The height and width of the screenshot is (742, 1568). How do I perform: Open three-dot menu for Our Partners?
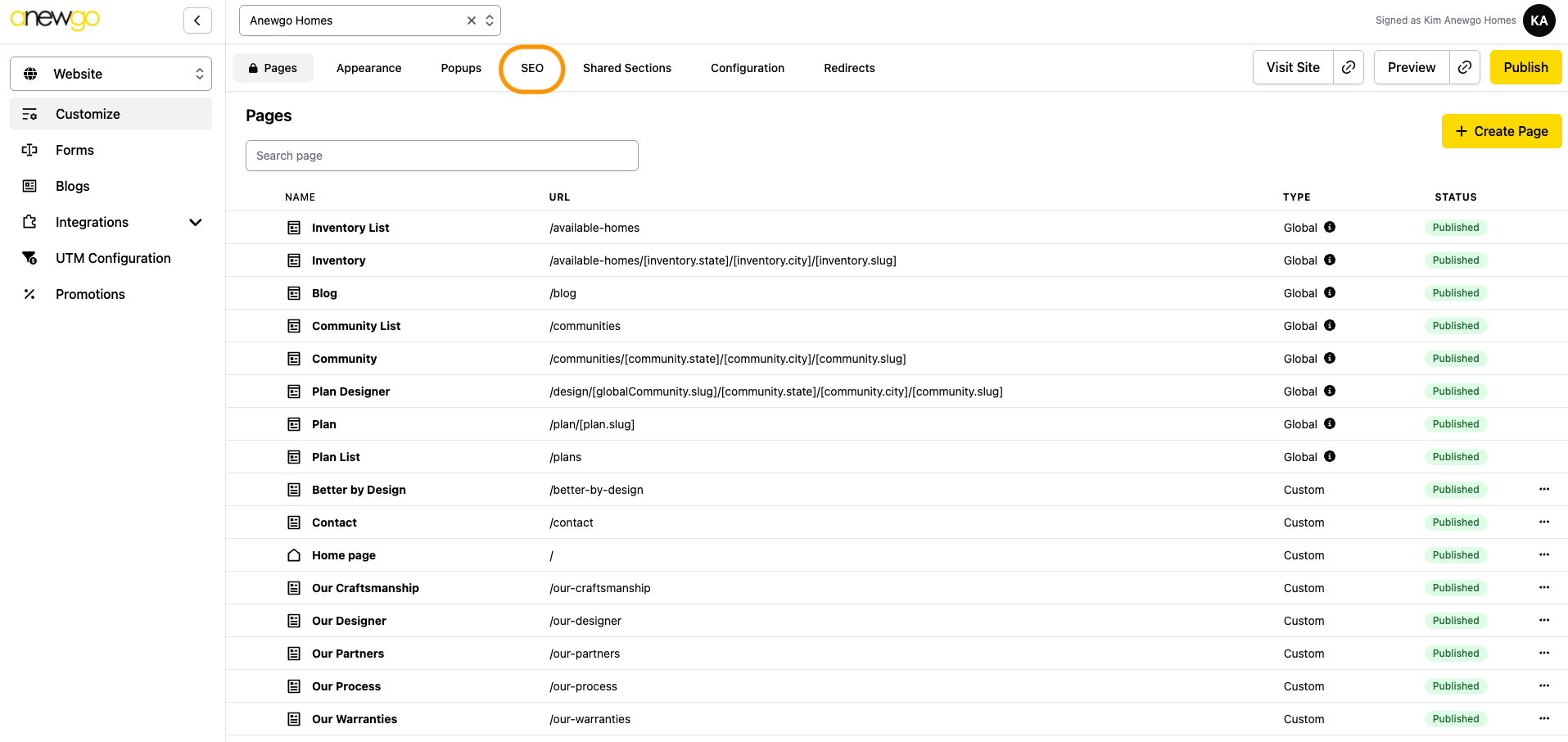[x=1543, y=653]
